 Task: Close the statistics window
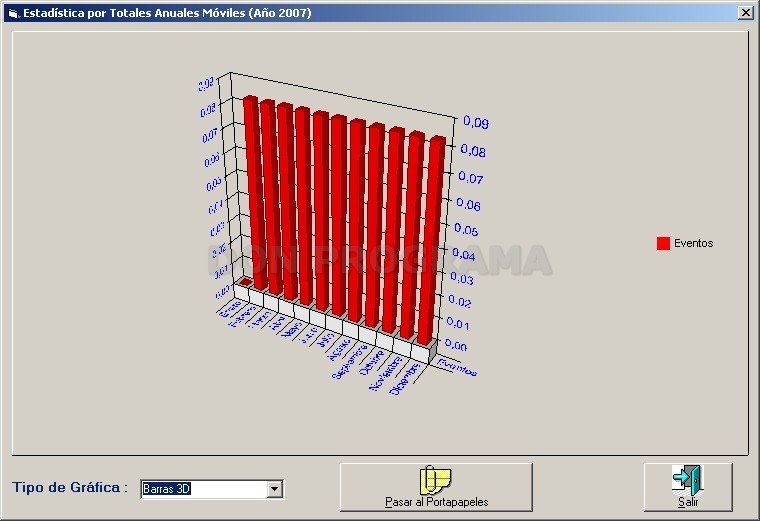tap(745, 13)
